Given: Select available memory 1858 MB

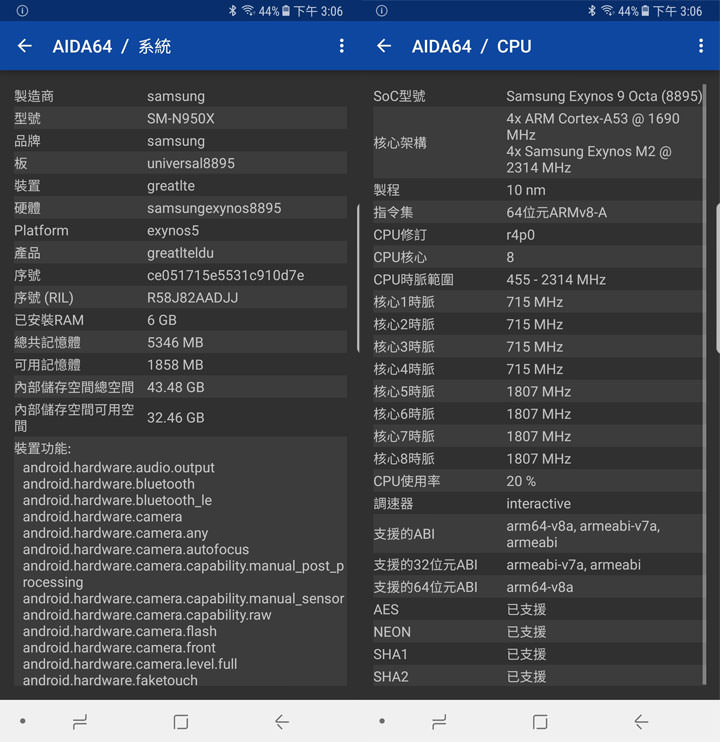Looking at the screenshot, I should tap(175, 365).
